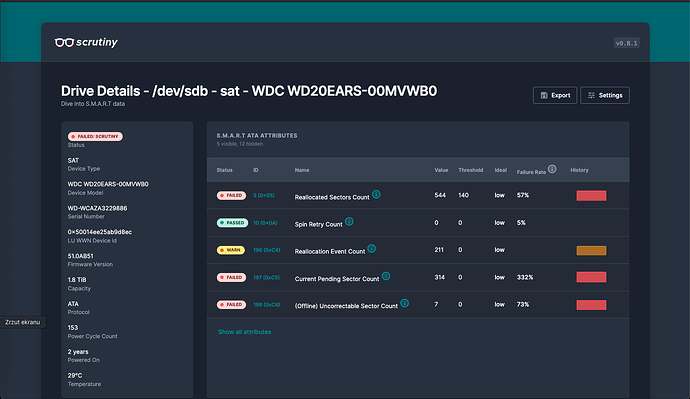Viewport: 690px width, 399px height.
Task: Show all attributes link
Action: pyautogui.click(x=245, y=332)
